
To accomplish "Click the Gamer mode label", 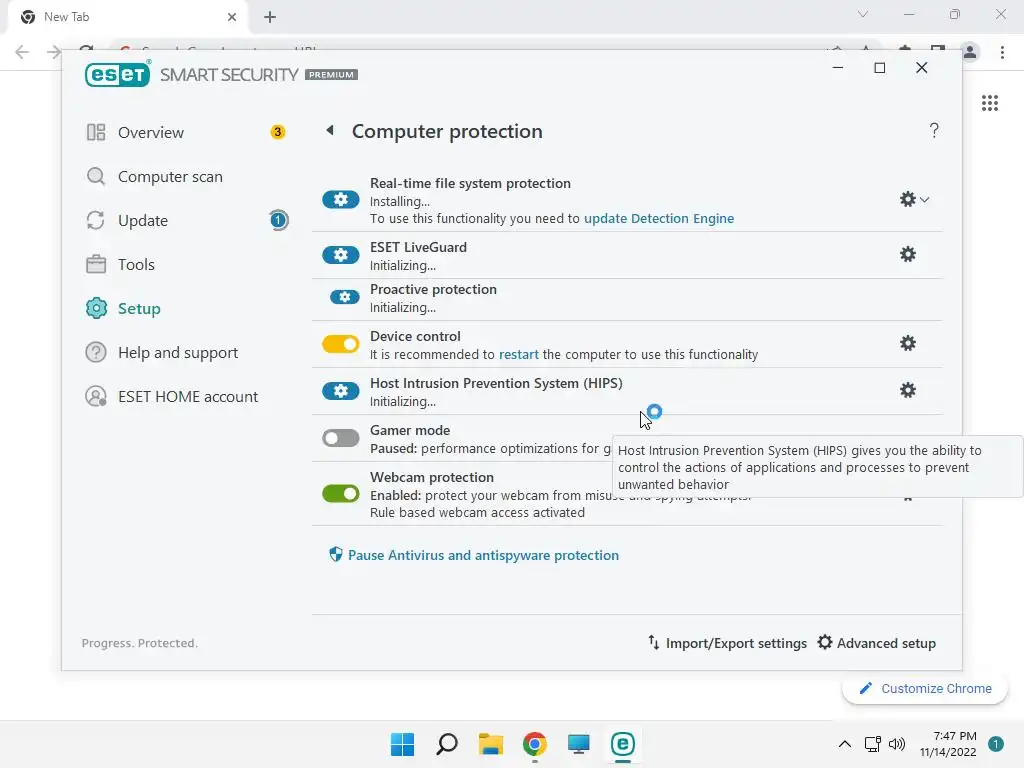I will [x=409, y=430].
